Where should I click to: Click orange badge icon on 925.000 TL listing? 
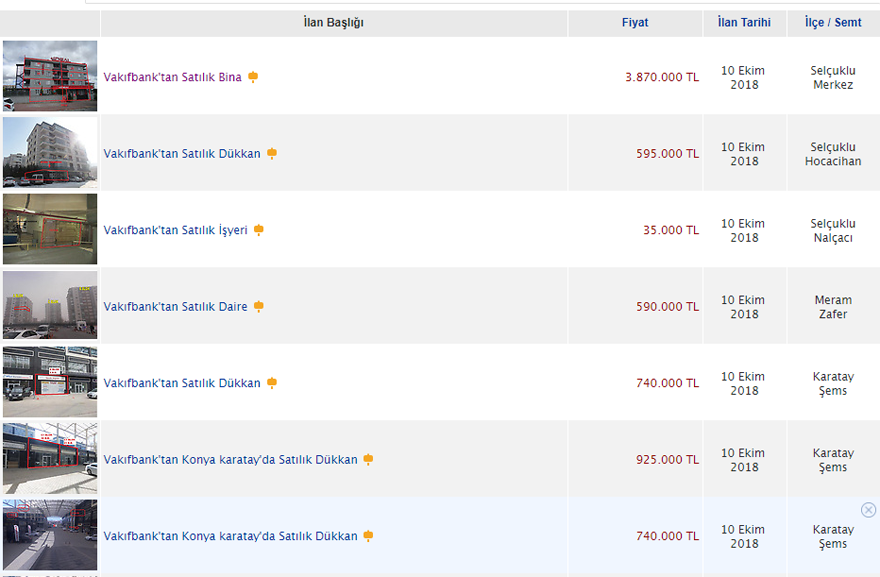point(368,460)
